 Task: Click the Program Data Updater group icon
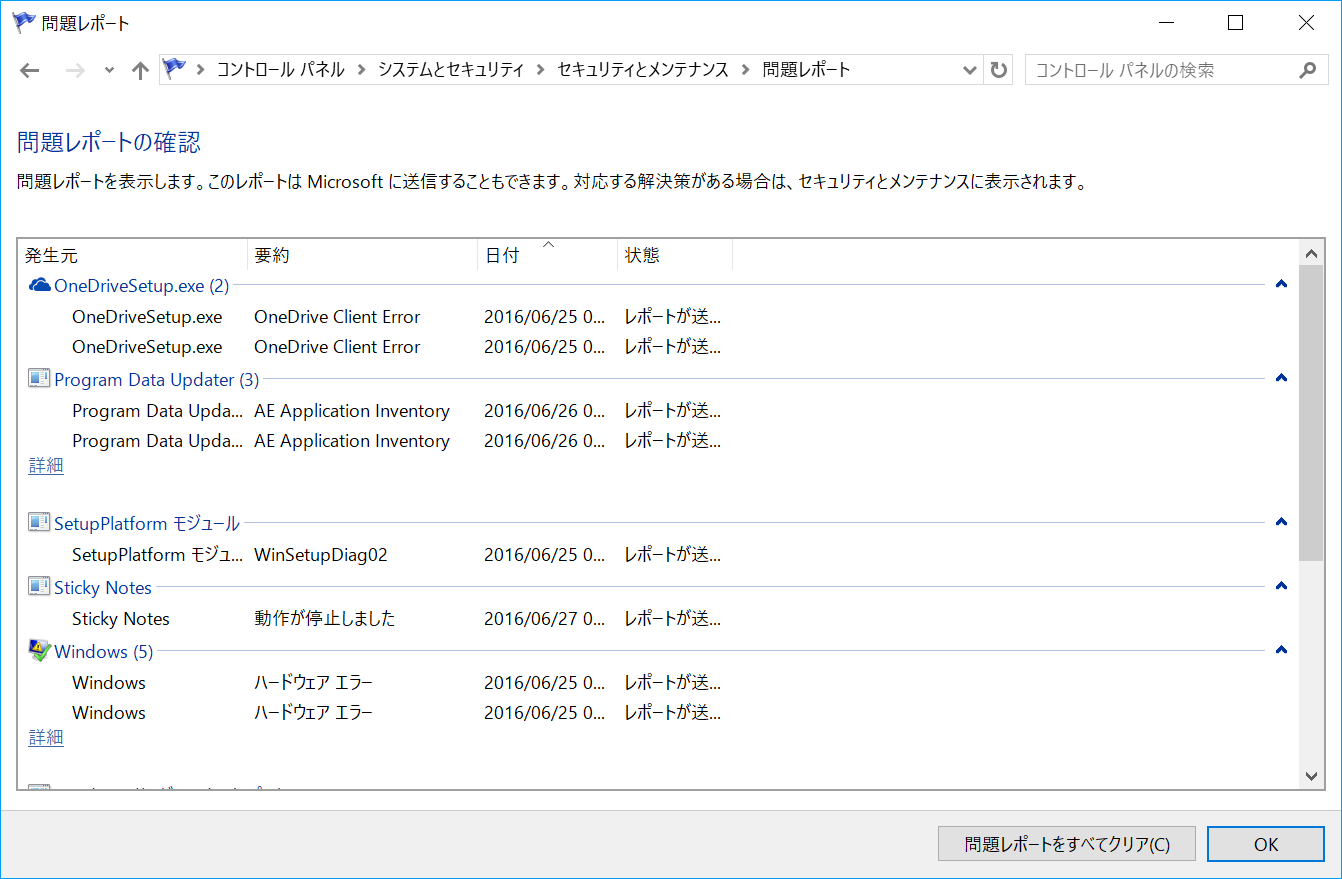pos(39,379)
